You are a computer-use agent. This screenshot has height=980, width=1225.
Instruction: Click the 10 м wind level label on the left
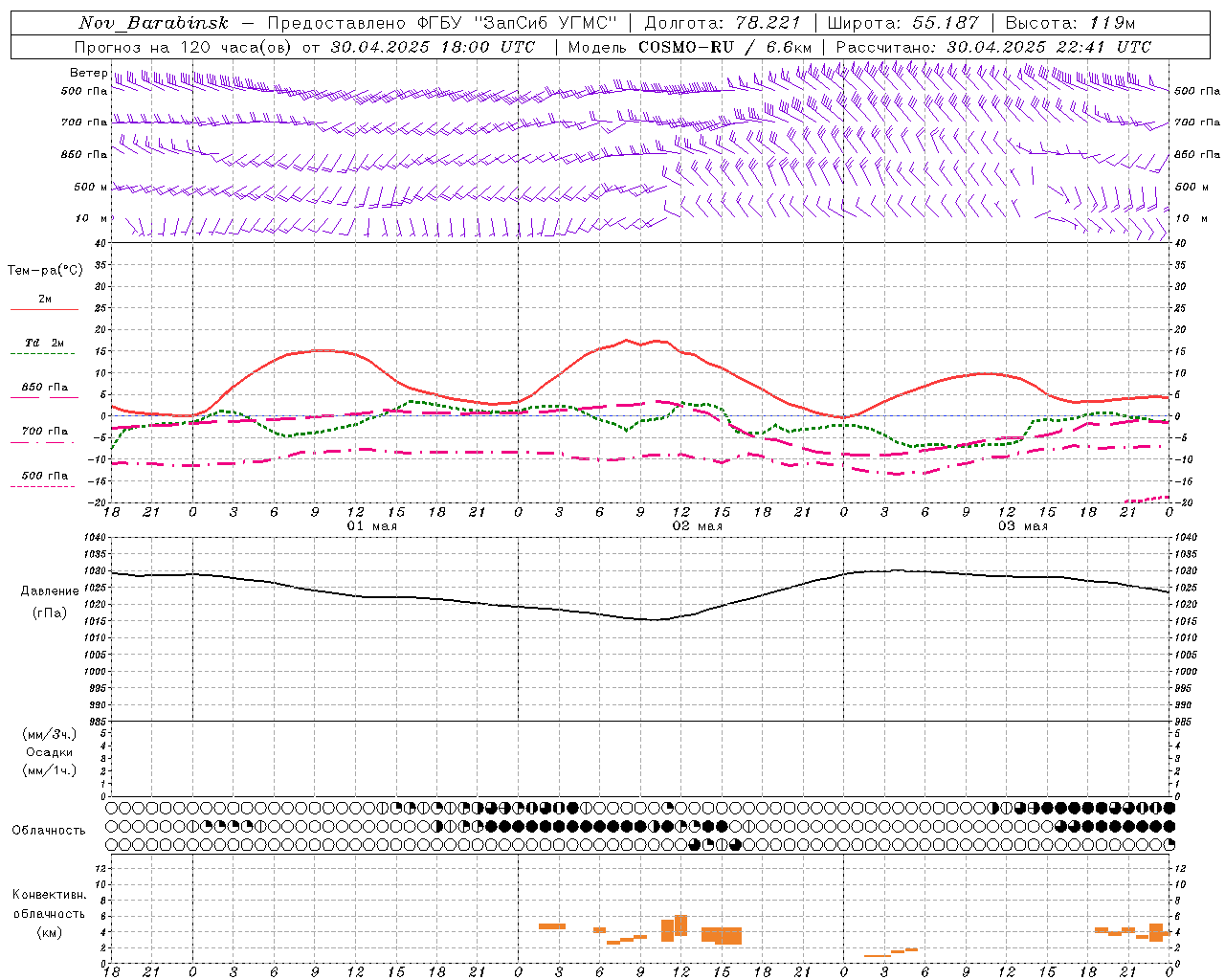(93, 218)
